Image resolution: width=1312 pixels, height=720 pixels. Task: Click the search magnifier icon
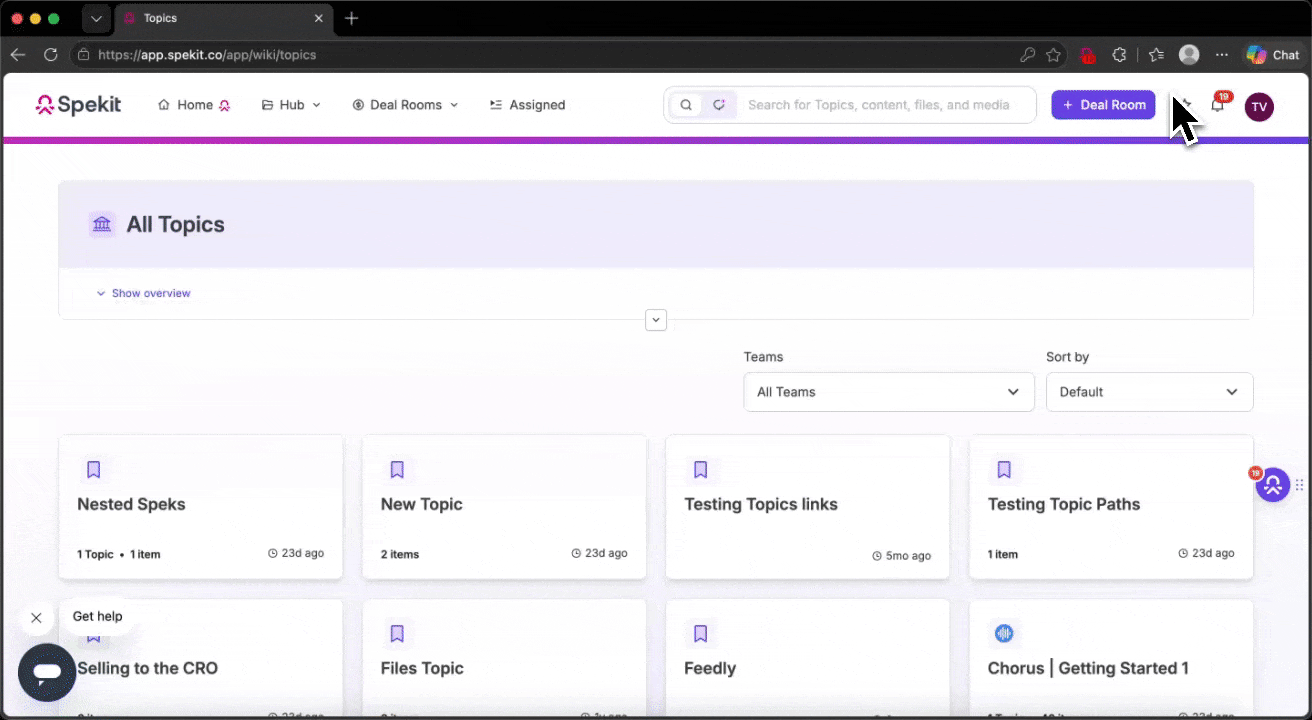686,105
